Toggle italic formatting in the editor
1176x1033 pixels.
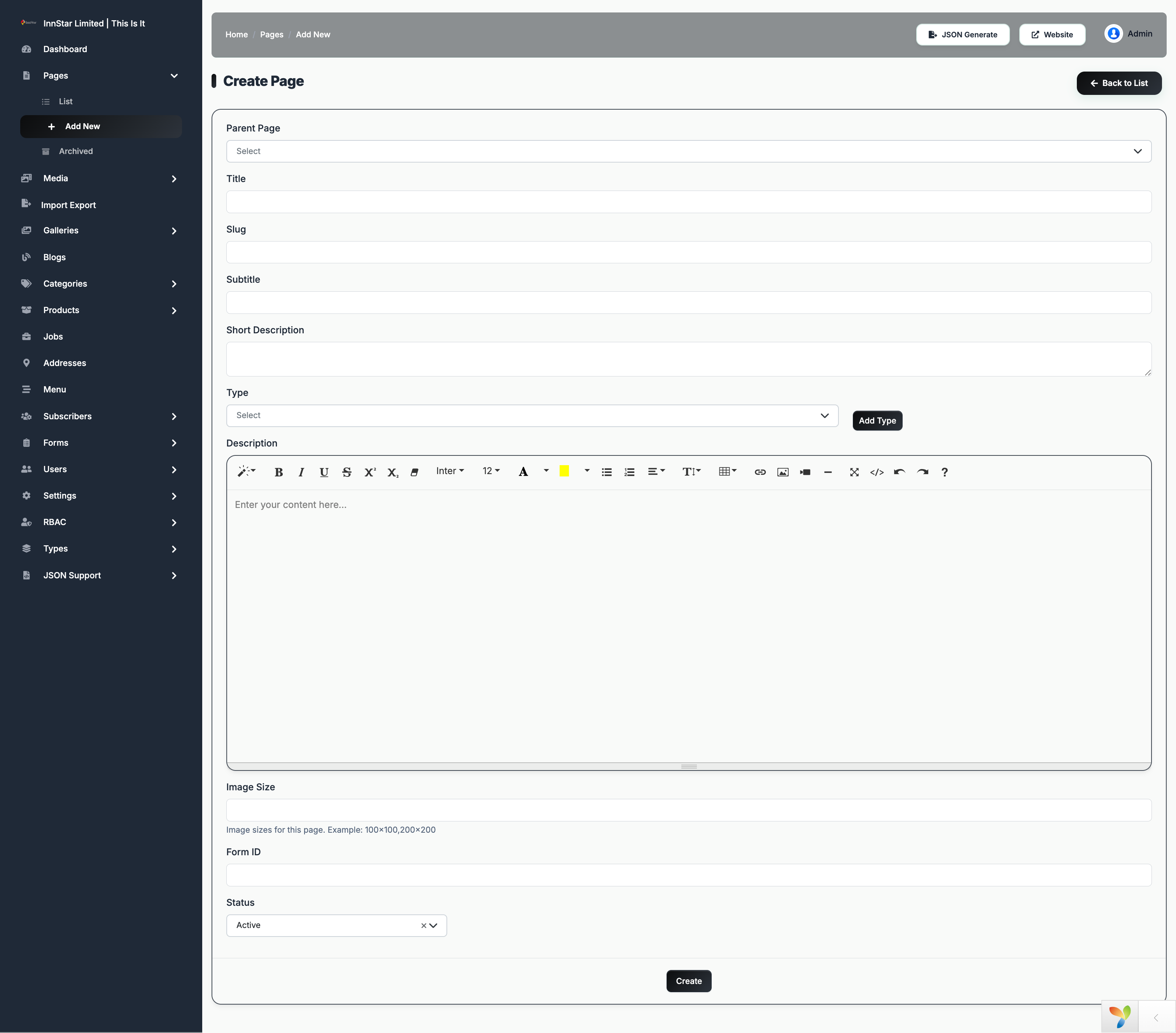click(301, 472)
